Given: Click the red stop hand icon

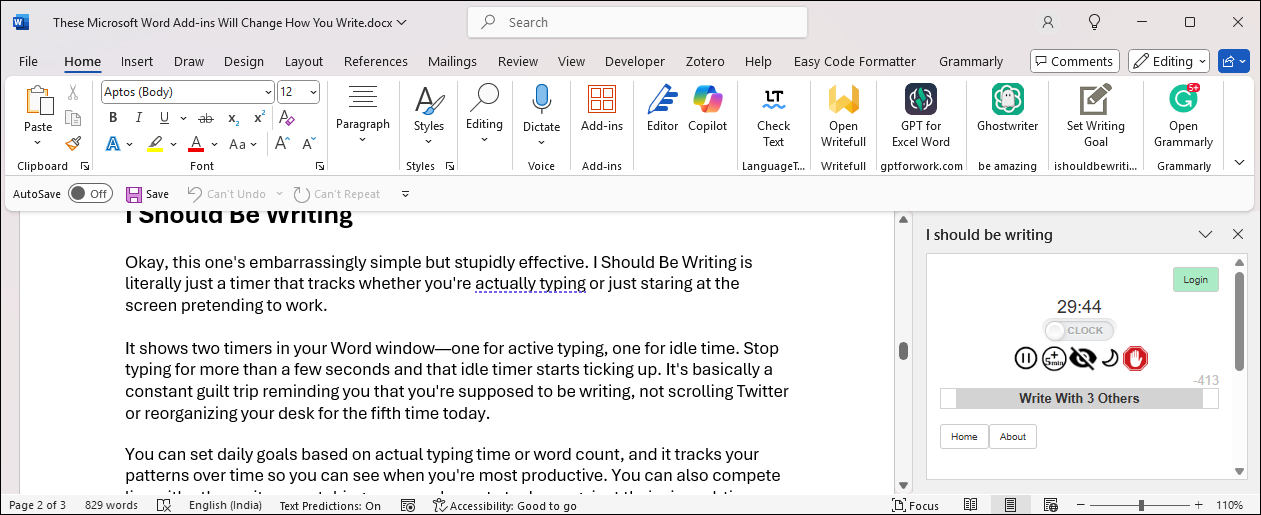Looking at the screenshot, I should click(1135, 358).
